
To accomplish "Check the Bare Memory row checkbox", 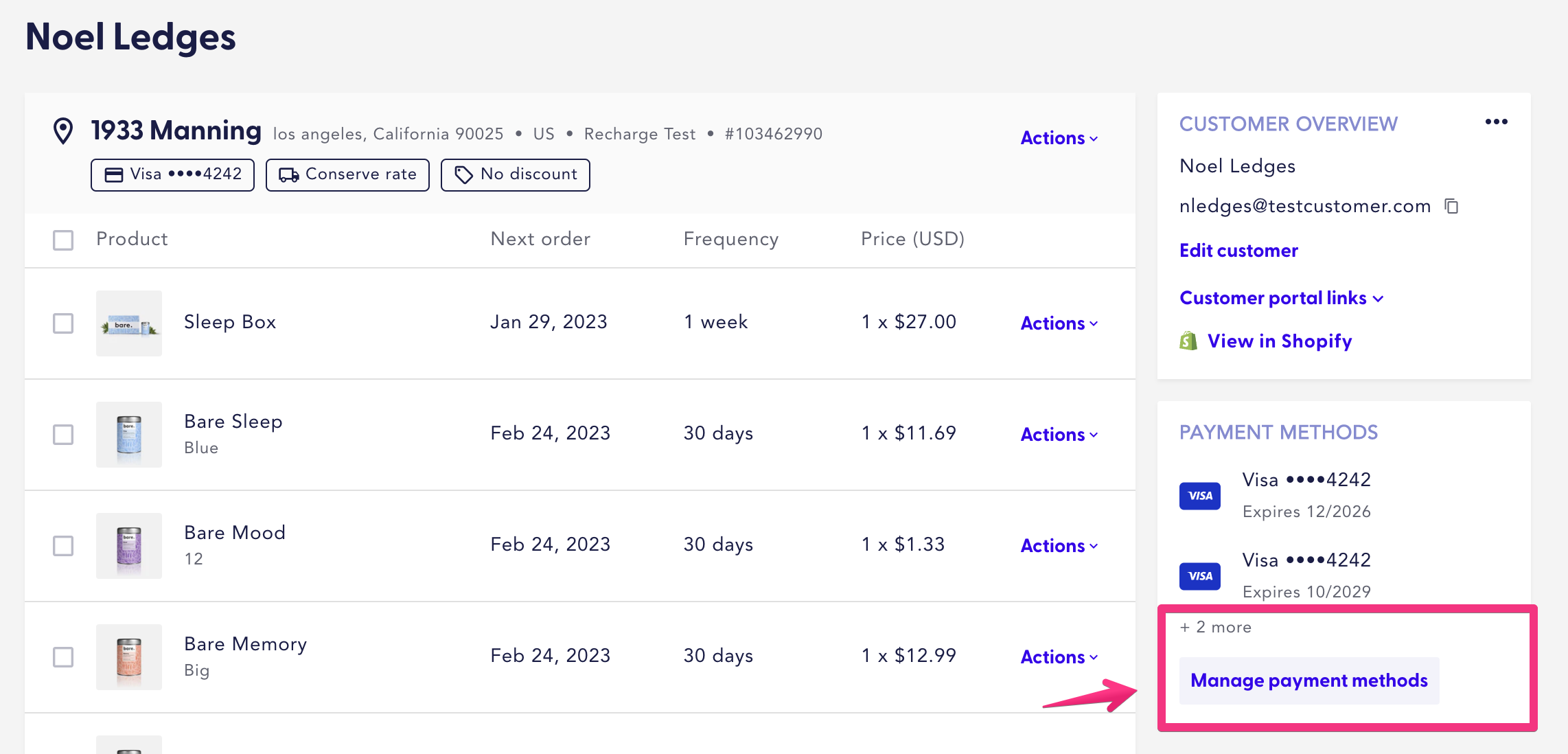I will tap(63, 657).
